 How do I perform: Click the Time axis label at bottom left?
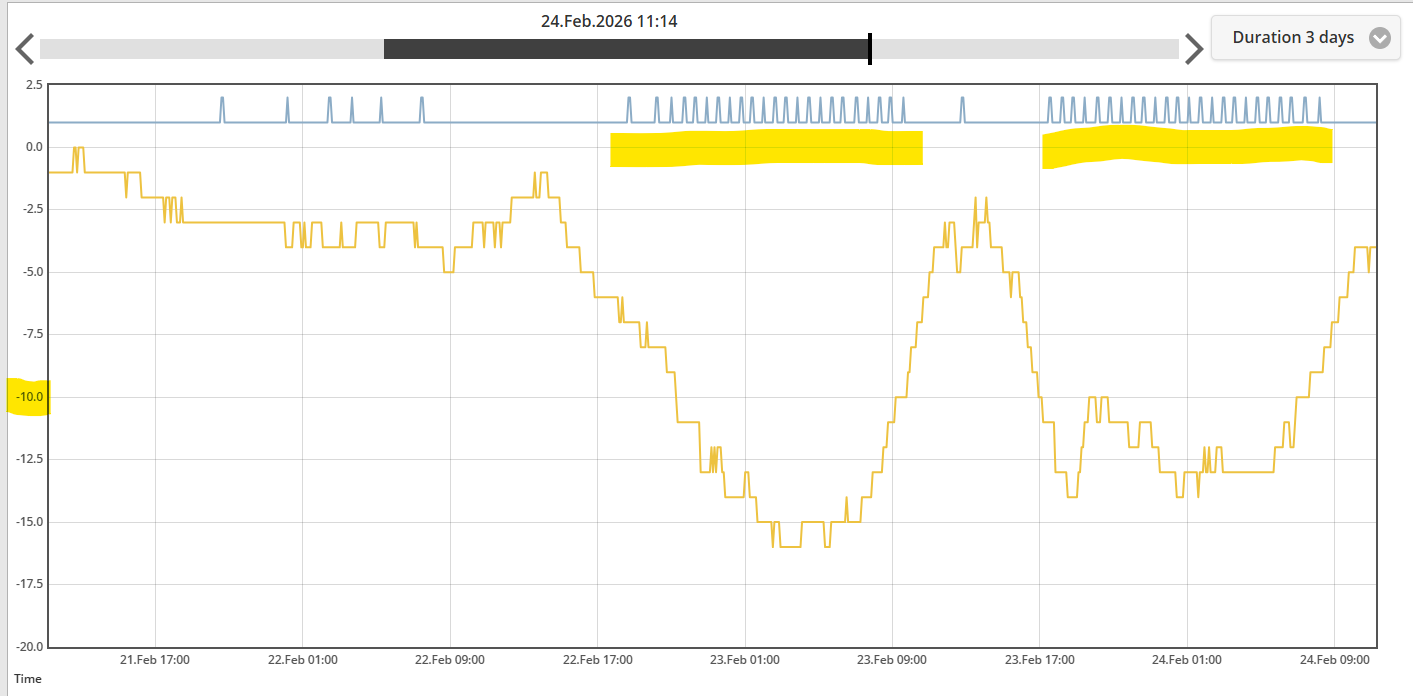click(28, 679)
